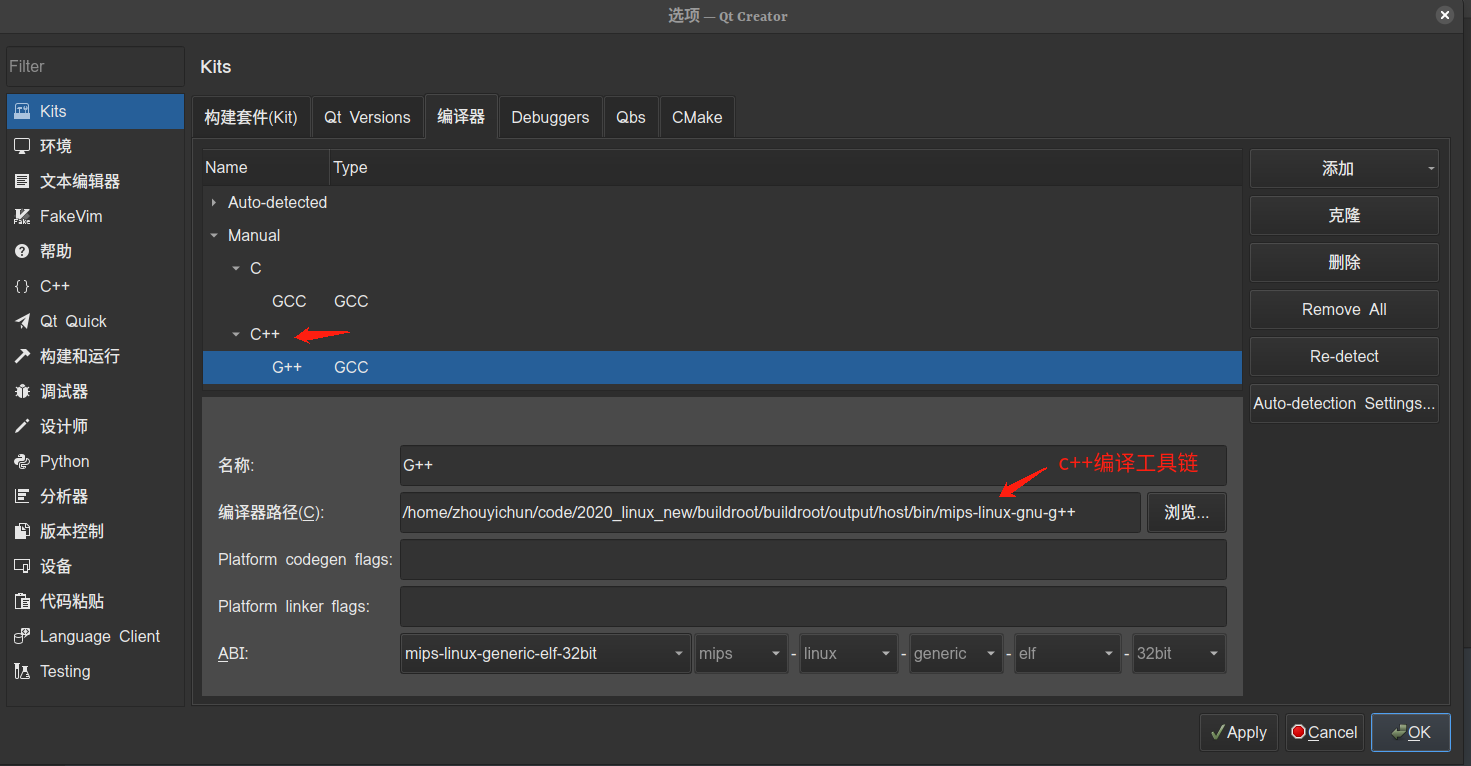Open Auto-detection Settings
Screen dimensions: 1471x766
pyautogui.click(x=1344, y=404)
